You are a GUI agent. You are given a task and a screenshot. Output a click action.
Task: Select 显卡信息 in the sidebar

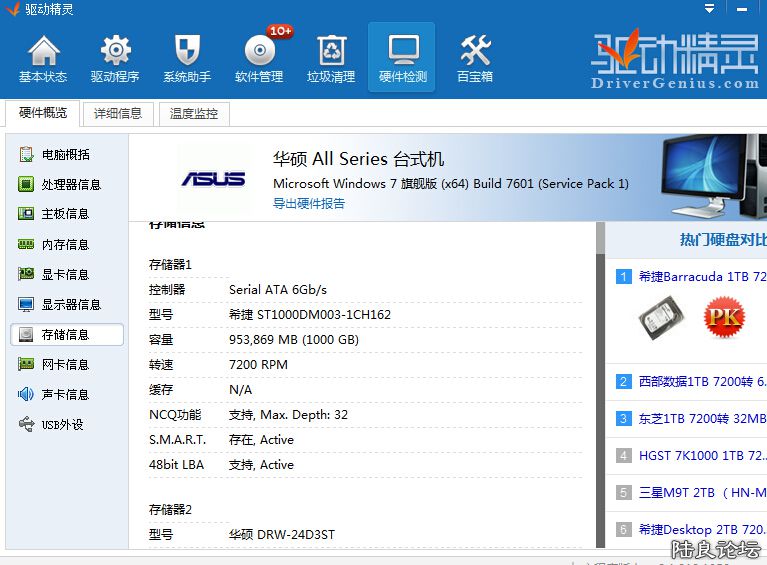[x=64, y=274]
